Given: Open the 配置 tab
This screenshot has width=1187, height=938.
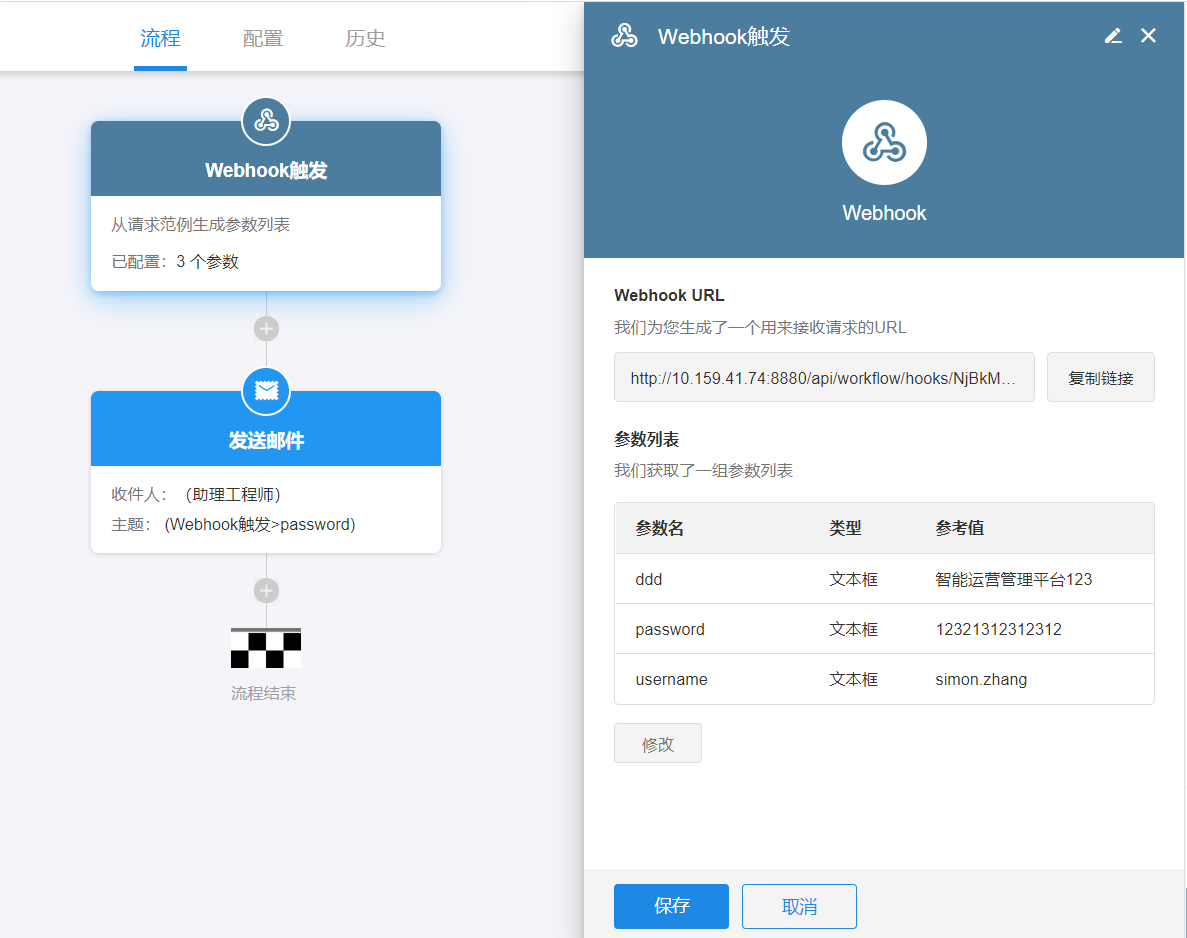Looking at the screenshot, I should [263, 39].
